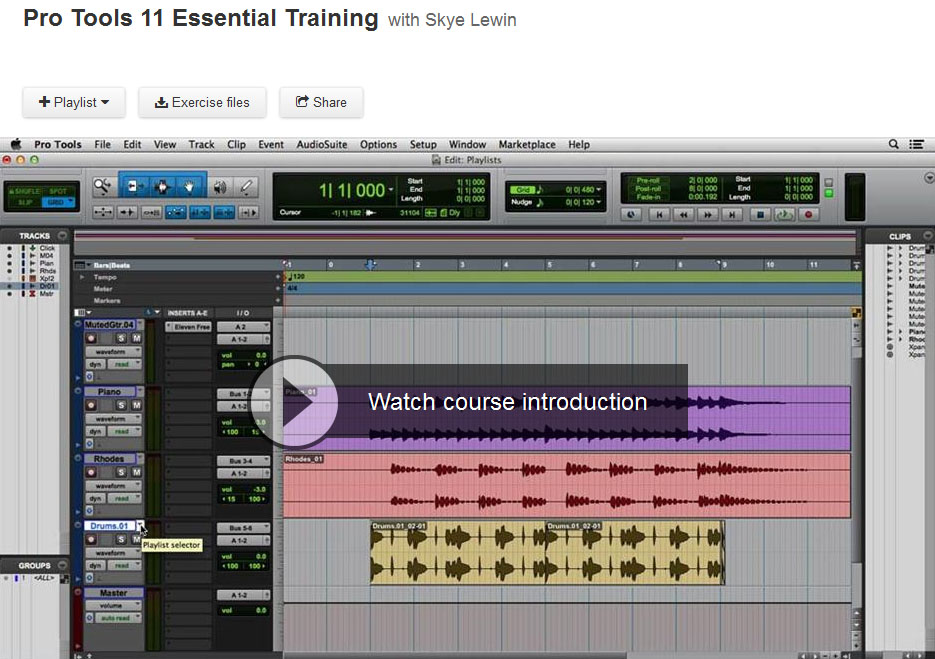935x659 pixels.
Task: Click the Drums.01 vol 0.0 field
Action: [243, 556]
